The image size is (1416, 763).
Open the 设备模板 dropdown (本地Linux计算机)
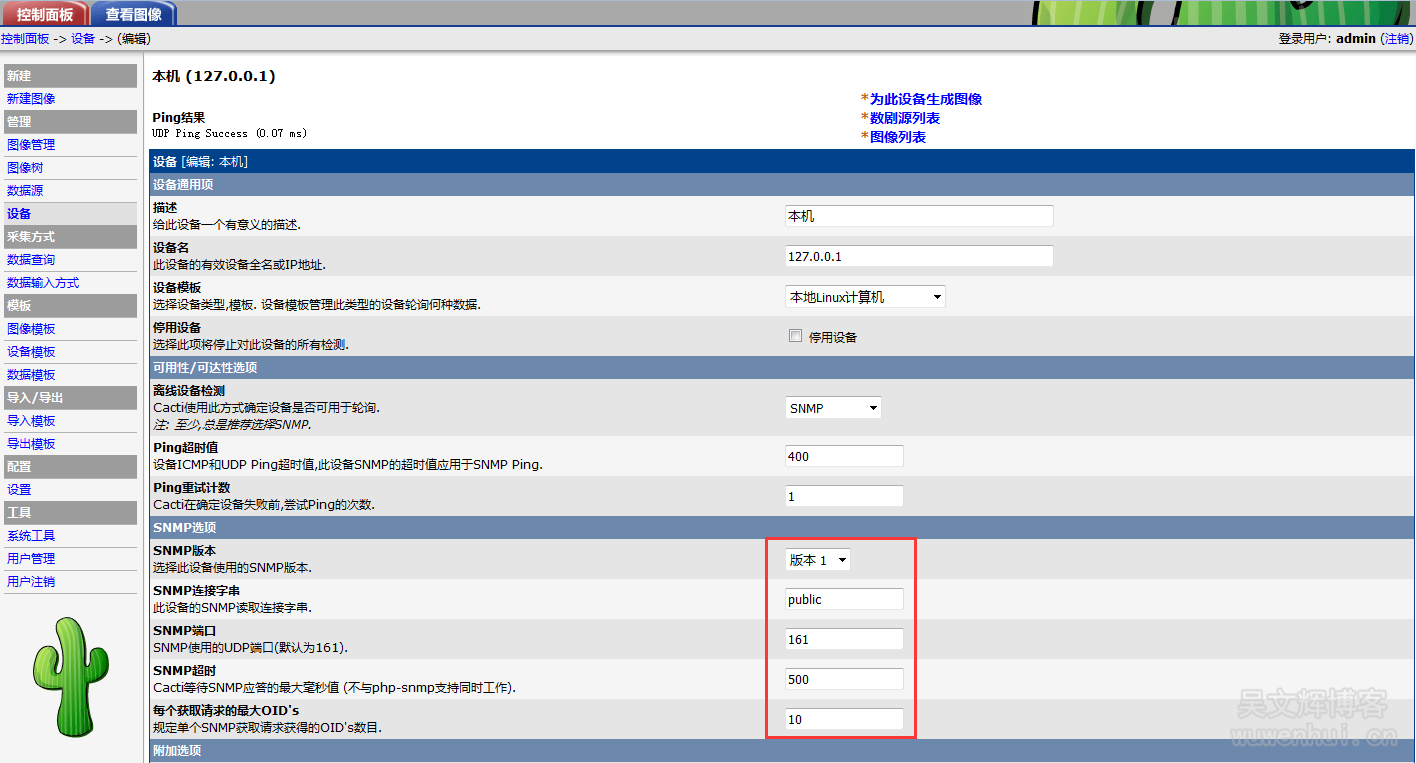(865, 297)
